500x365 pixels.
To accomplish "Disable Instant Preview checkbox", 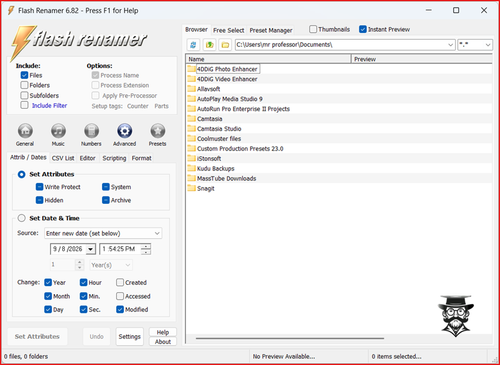I will pos(363,29).
